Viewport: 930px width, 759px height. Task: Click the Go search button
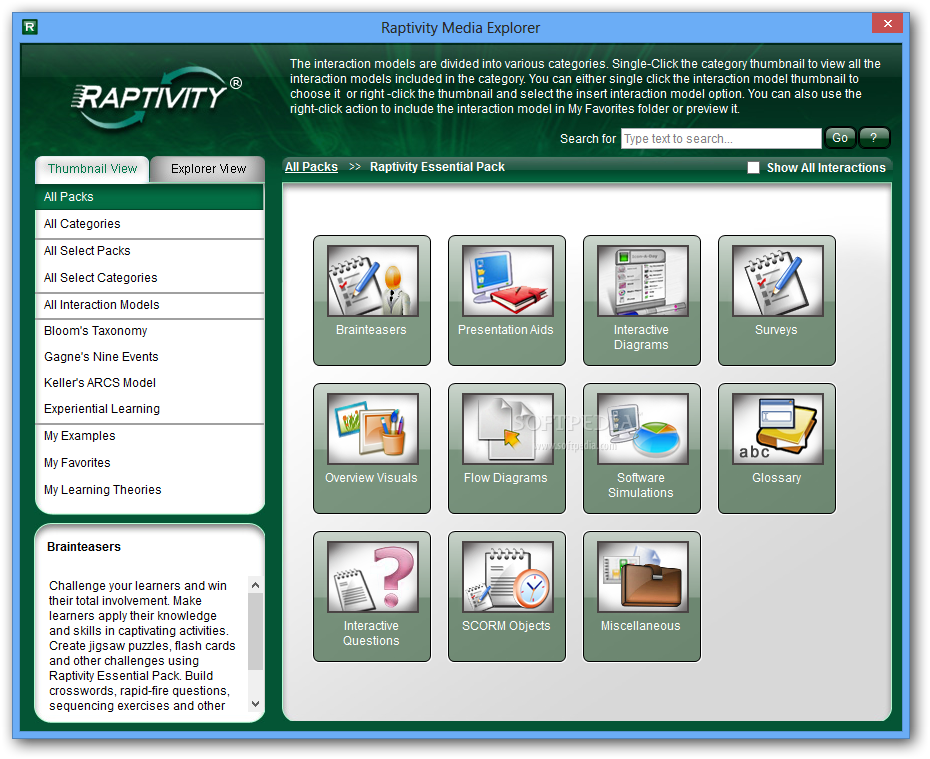coord(840,138)
